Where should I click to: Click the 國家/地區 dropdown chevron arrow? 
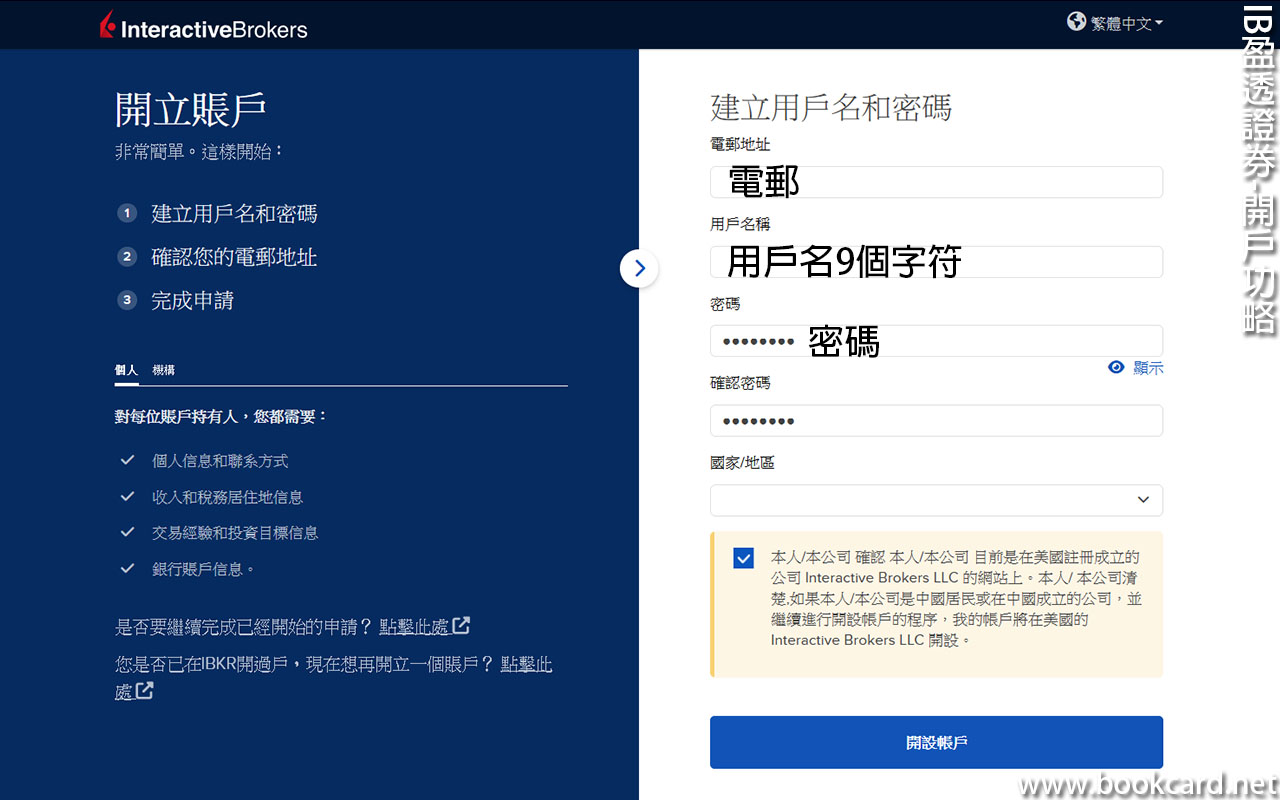[1143, 500]
